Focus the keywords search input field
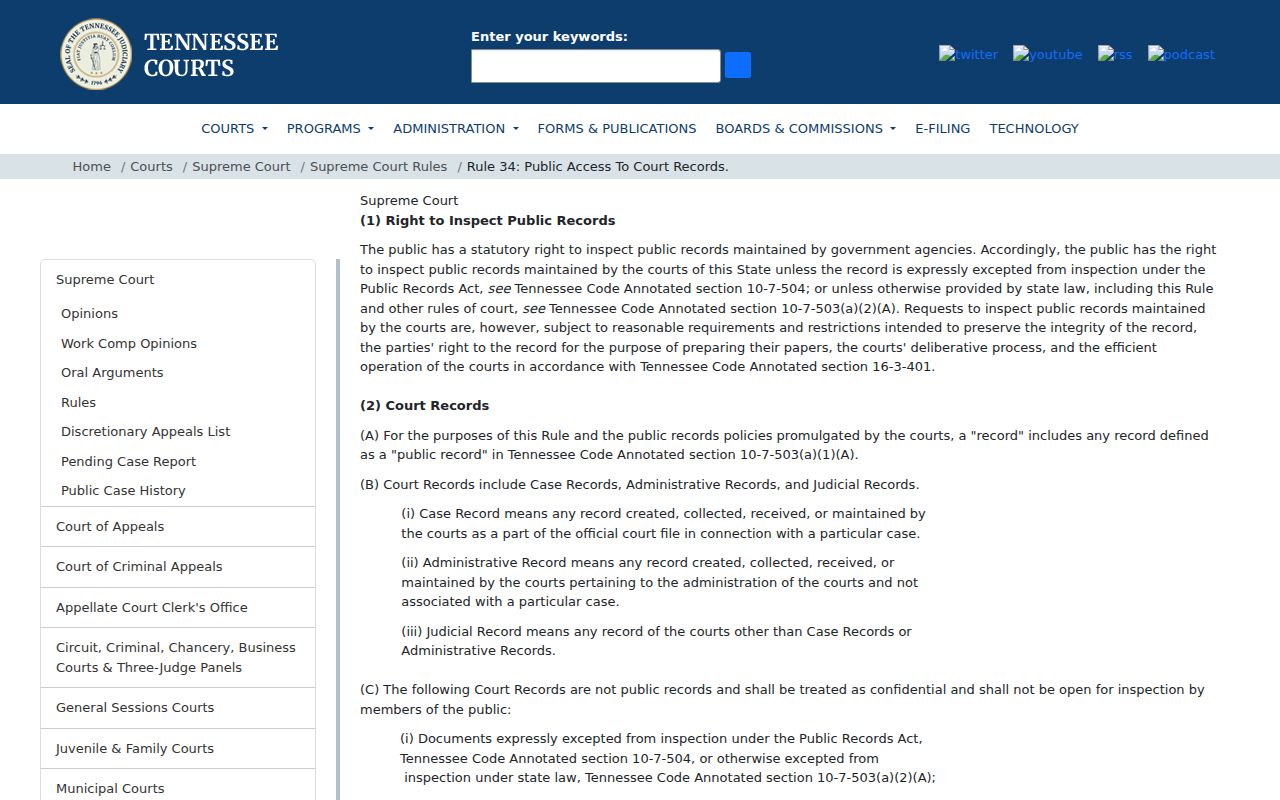1280x800 pixels. tap(596, 66)
